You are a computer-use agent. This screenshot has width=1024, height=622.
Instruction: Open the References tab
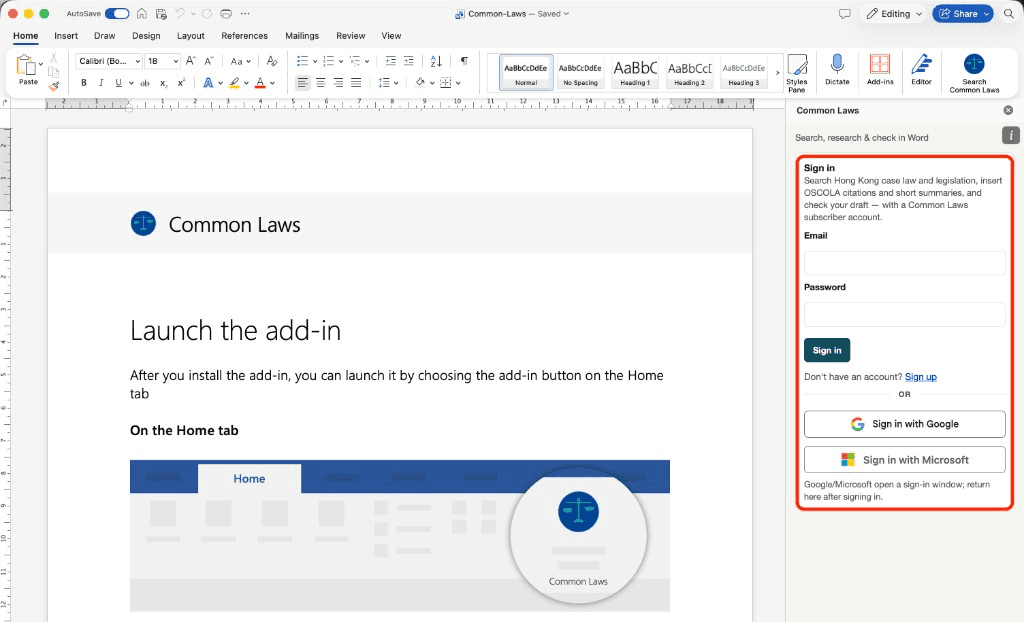244,36
